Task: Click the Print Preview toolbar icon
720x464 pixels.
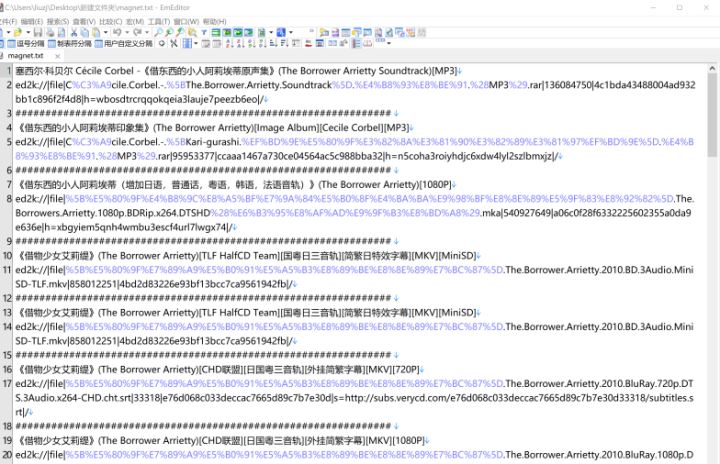Action: point(61,32)
